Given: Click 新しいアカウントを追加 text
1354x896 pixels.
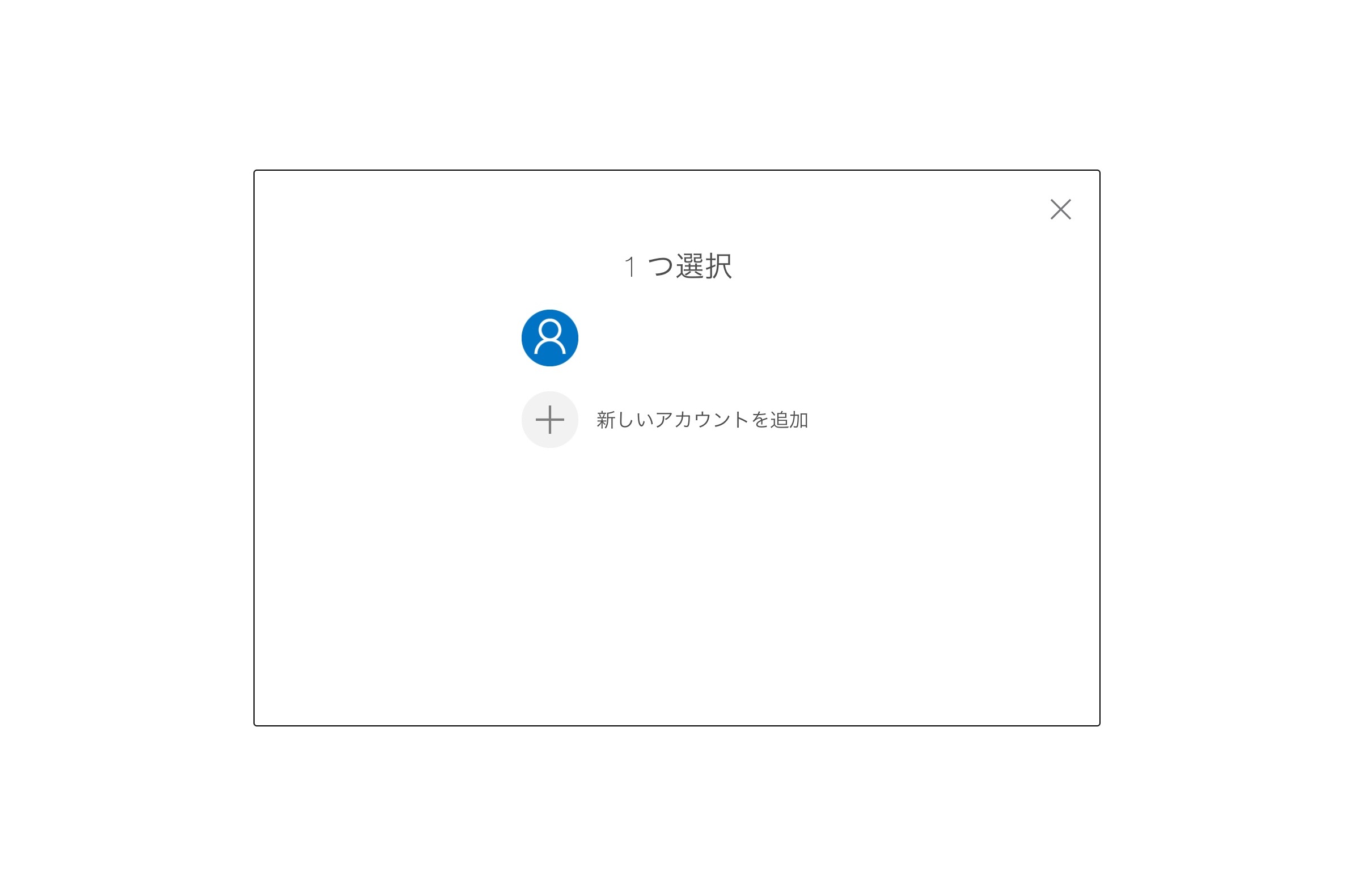Looking at the screenshot, I should tap(702, 420).
